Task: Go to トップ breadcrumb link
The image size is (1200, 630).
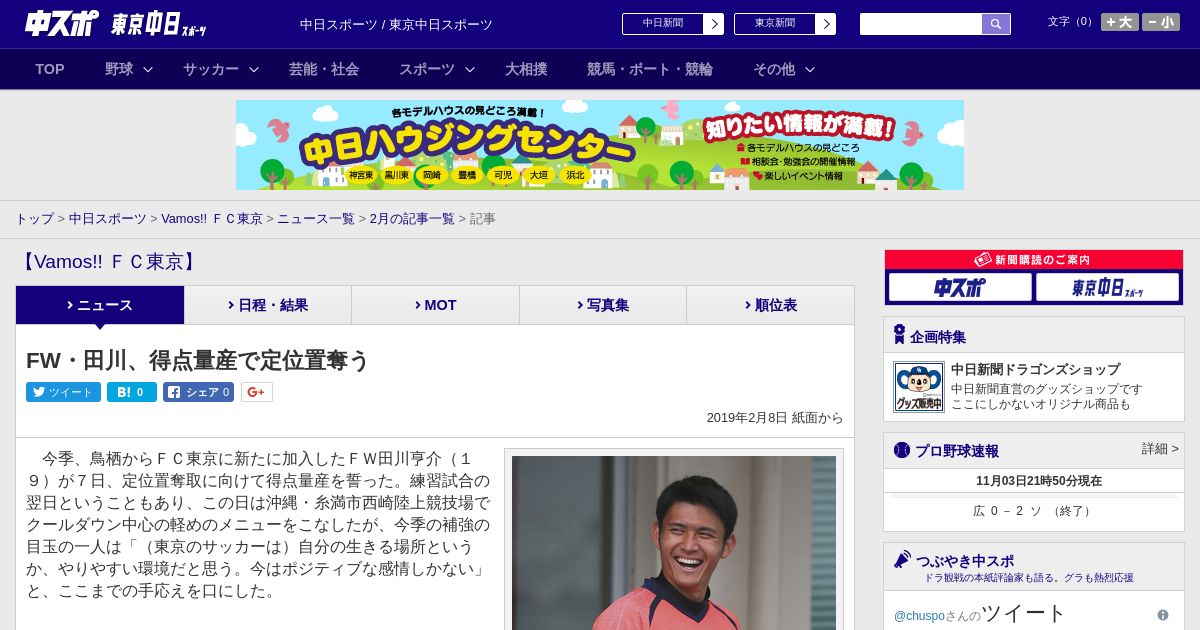Action: [x=34, y=219]
